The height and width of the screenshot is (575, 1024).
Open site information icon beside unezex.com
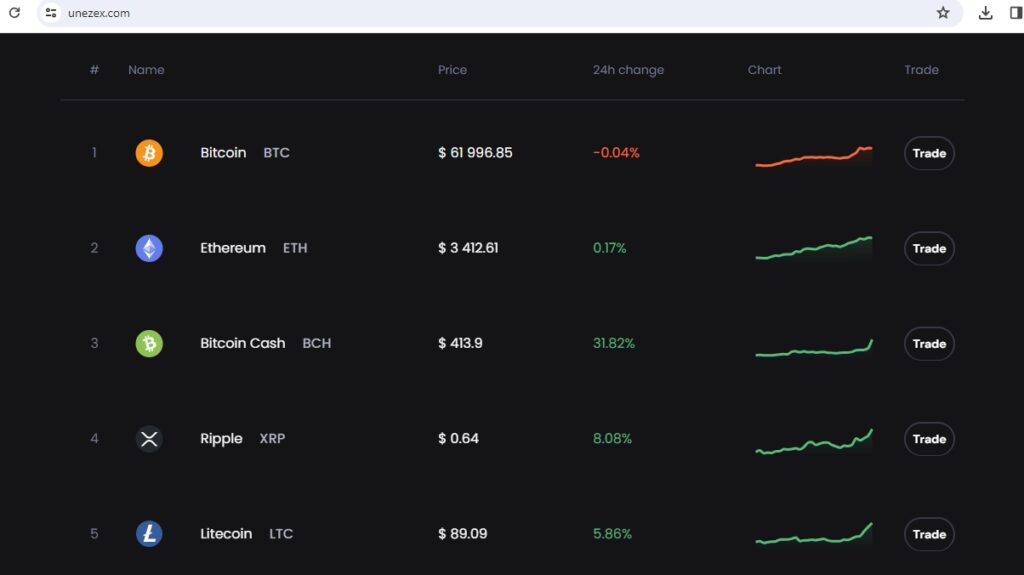pyautogui.click(x=51, y=12)
